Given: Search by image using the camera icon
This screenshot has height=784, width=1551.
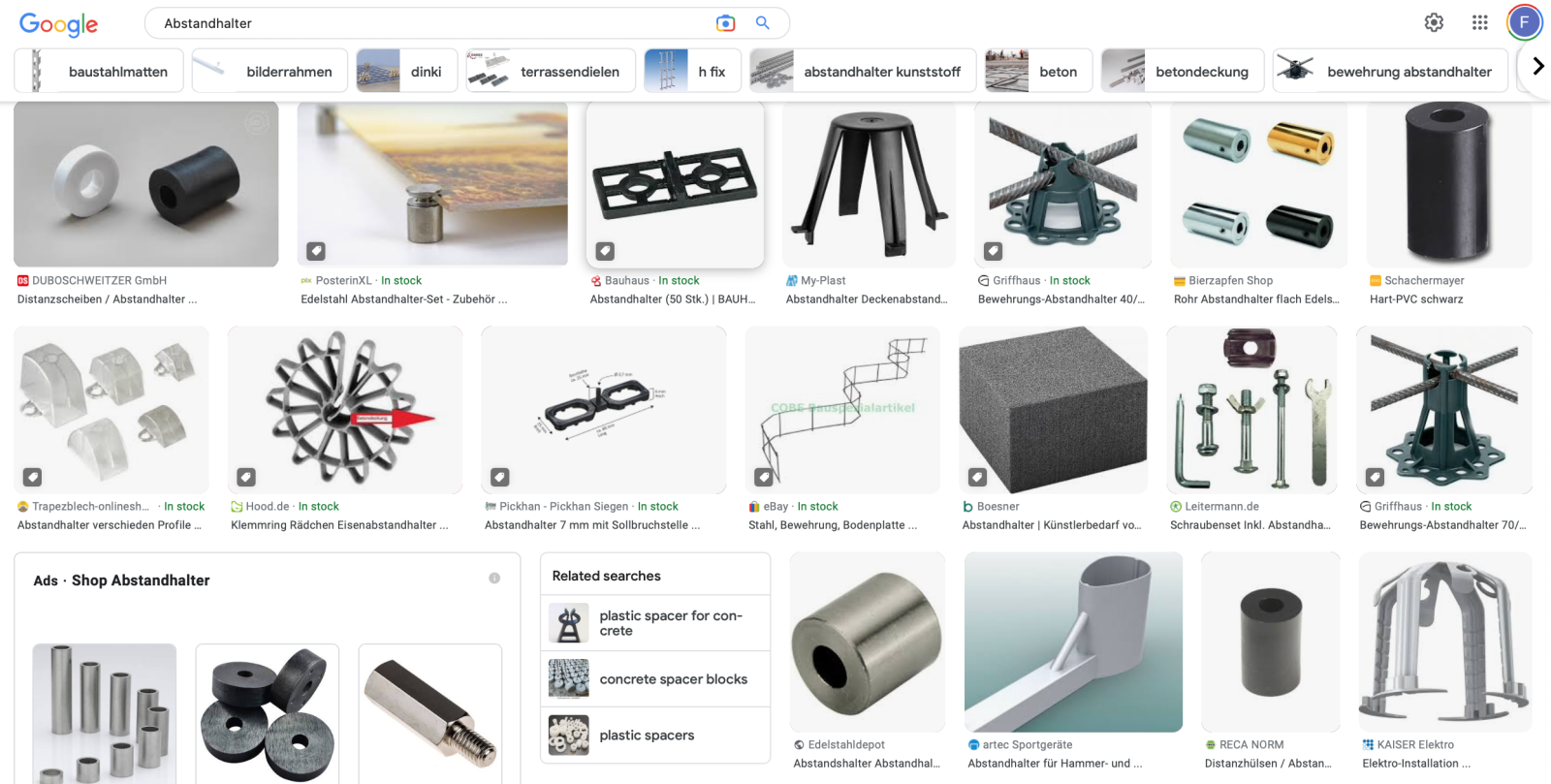Looking at the screenshot, I should coord(725,23).
